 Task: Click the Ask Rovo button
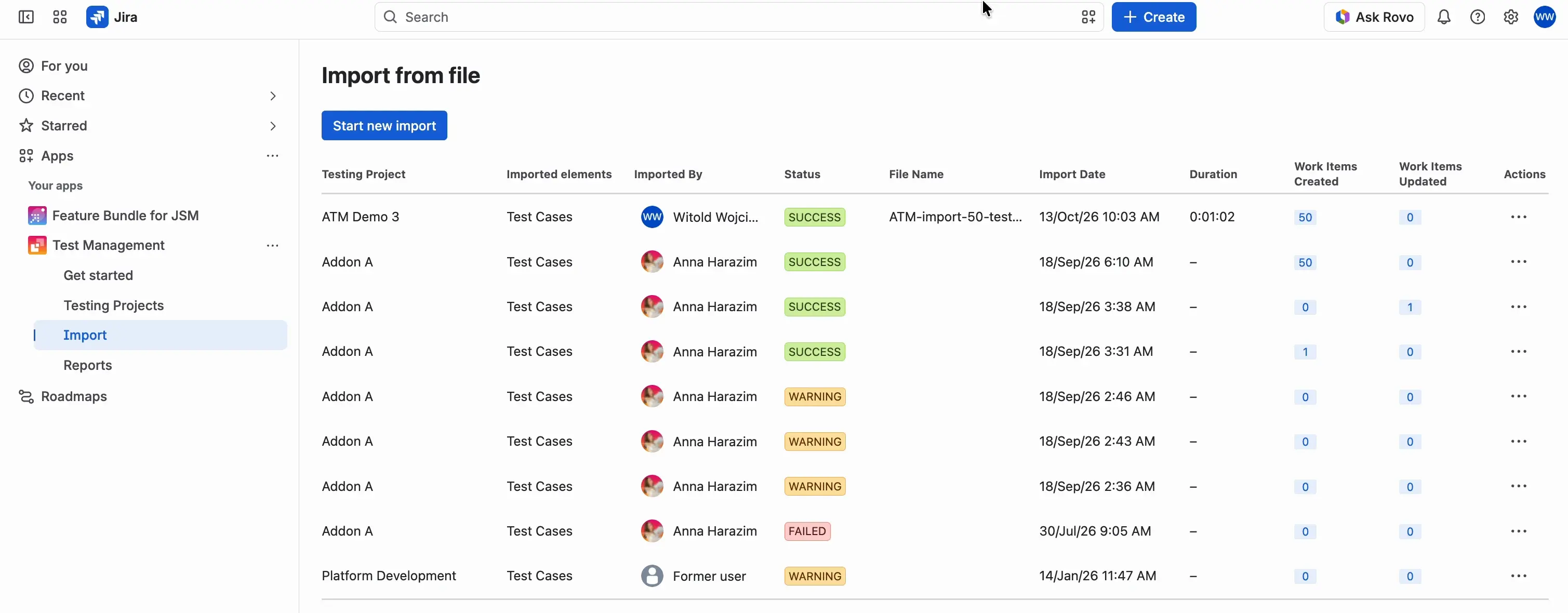coord(1374,17)
